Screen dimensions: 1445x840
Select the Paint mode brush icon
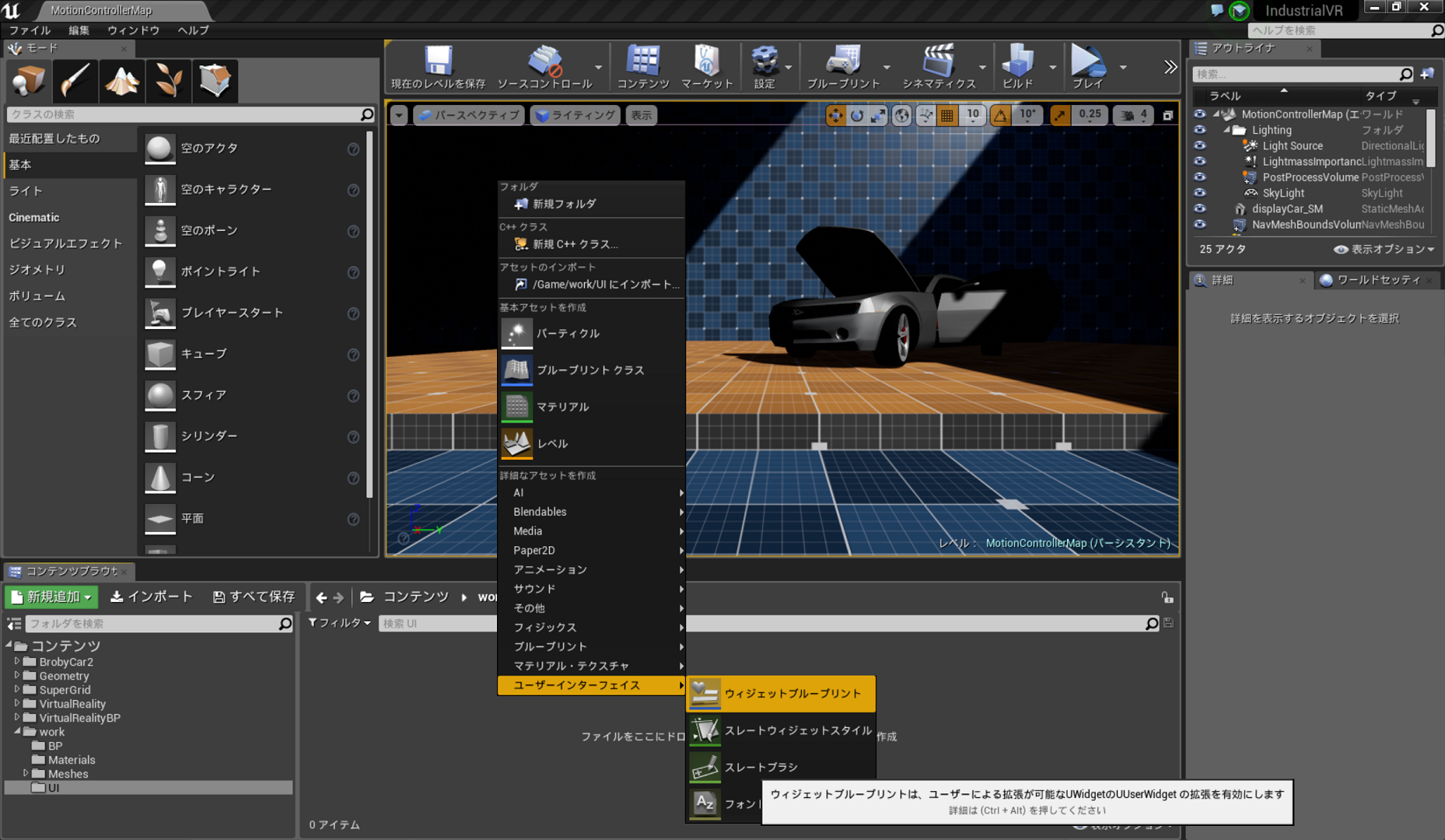point(75,81)
